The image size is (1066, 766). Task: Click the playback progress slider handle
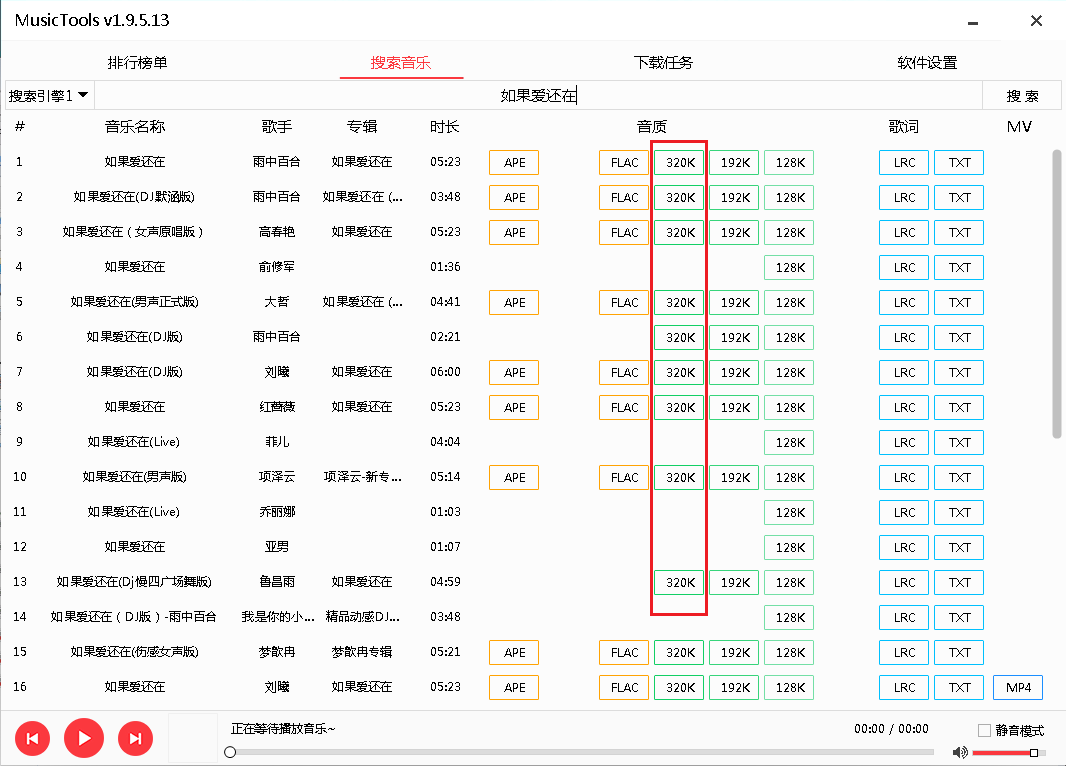tap(230, 752)
